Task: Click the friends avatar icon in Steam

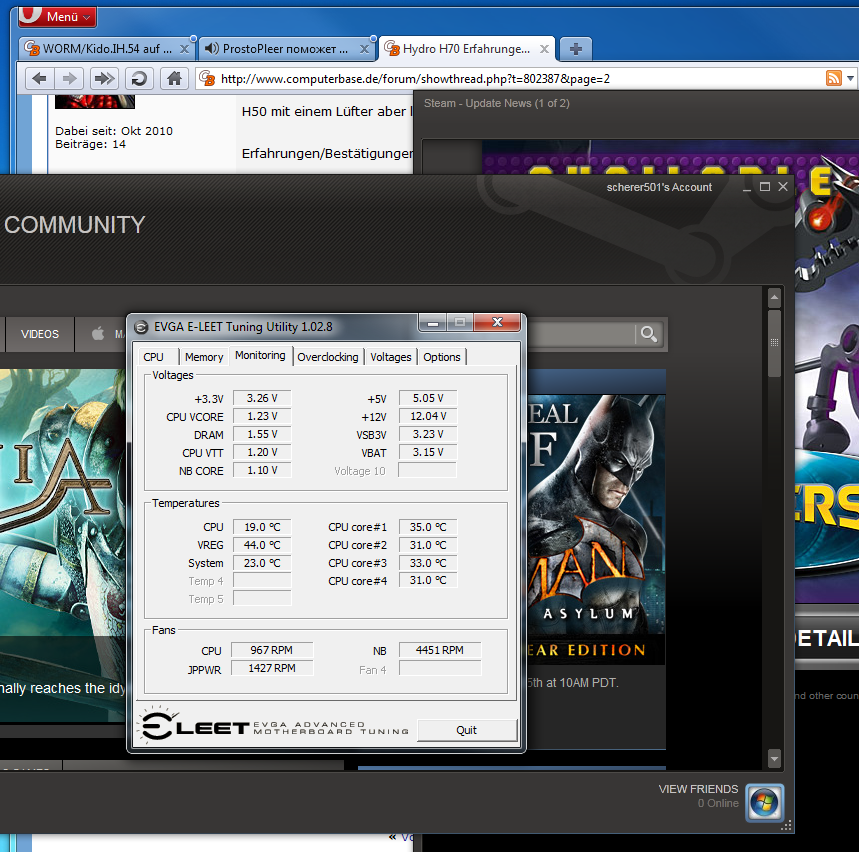Action: pos(764,803)
